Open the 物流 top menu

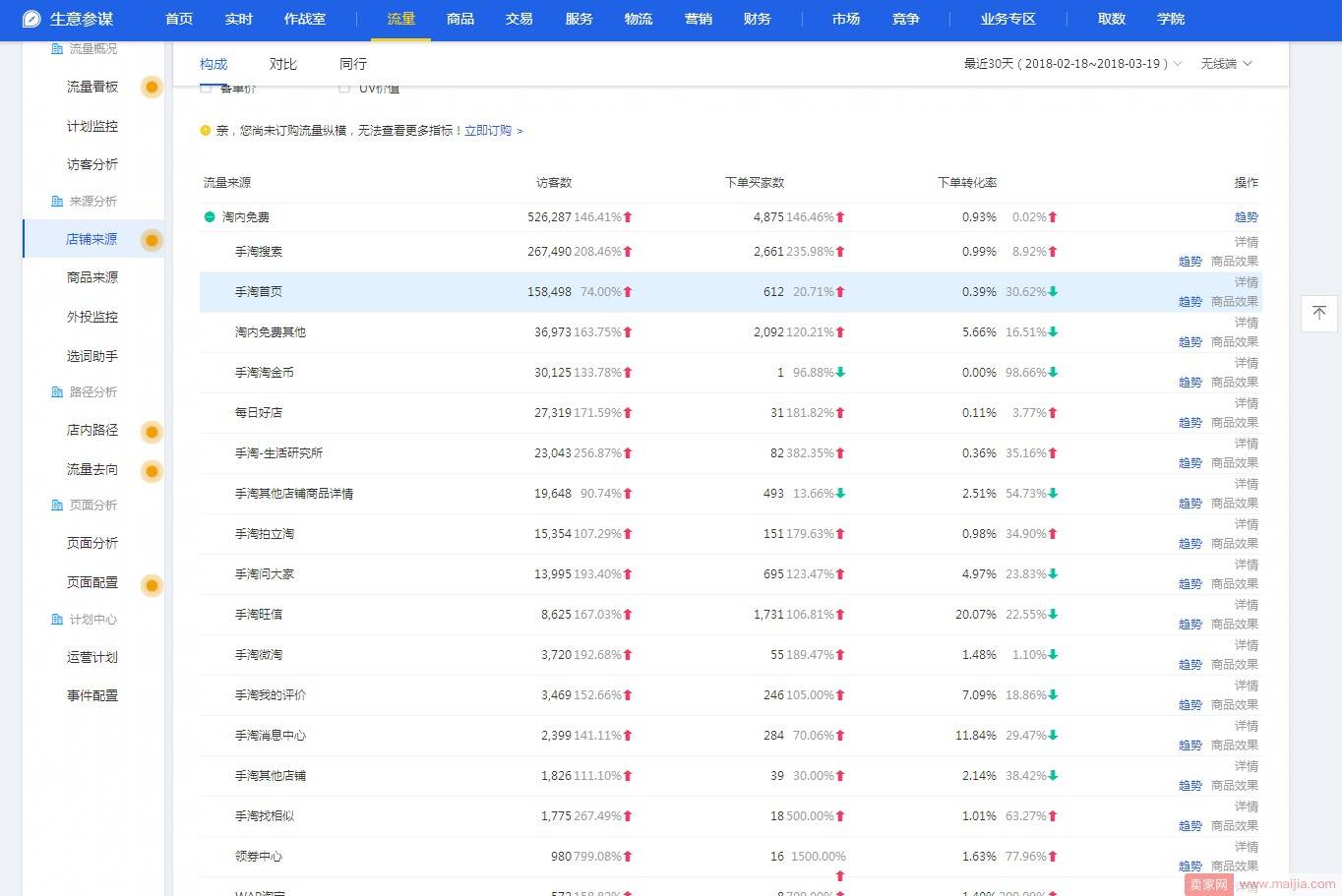click(639, 19)
